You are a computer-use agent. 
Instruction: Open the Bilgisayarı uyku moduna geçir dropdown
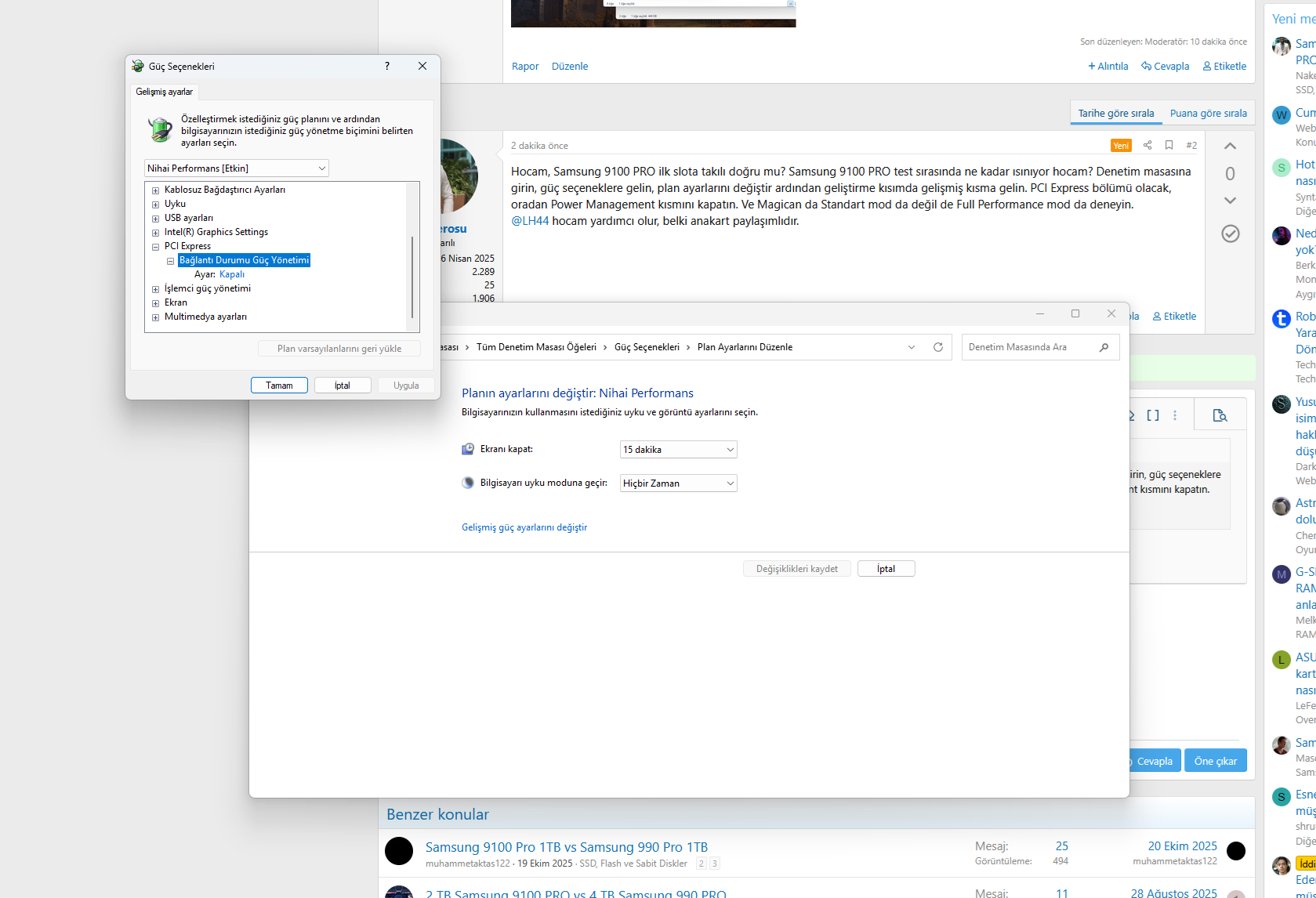[679, 483]
